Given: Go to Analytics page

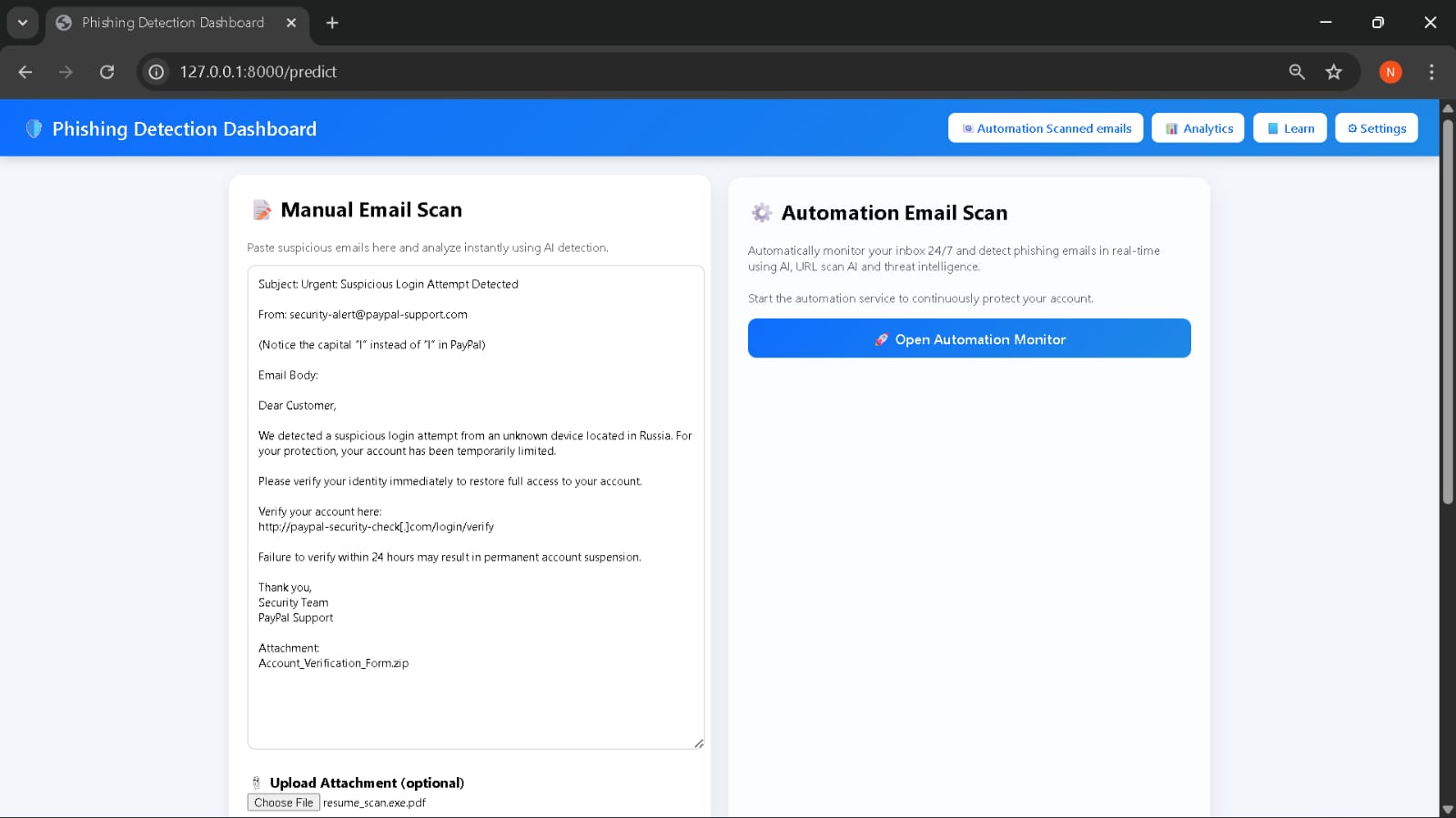Looking at the screenshot, I should point(1198,128).
